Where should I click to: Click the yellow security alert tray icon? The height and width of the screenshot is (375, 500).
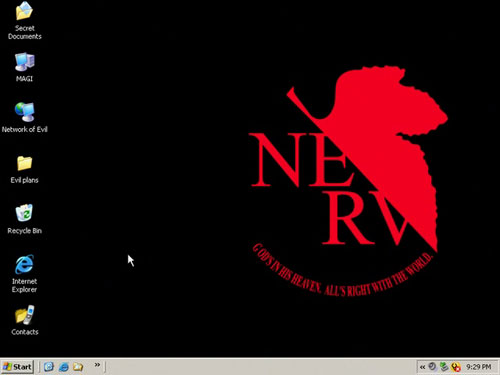455,367
